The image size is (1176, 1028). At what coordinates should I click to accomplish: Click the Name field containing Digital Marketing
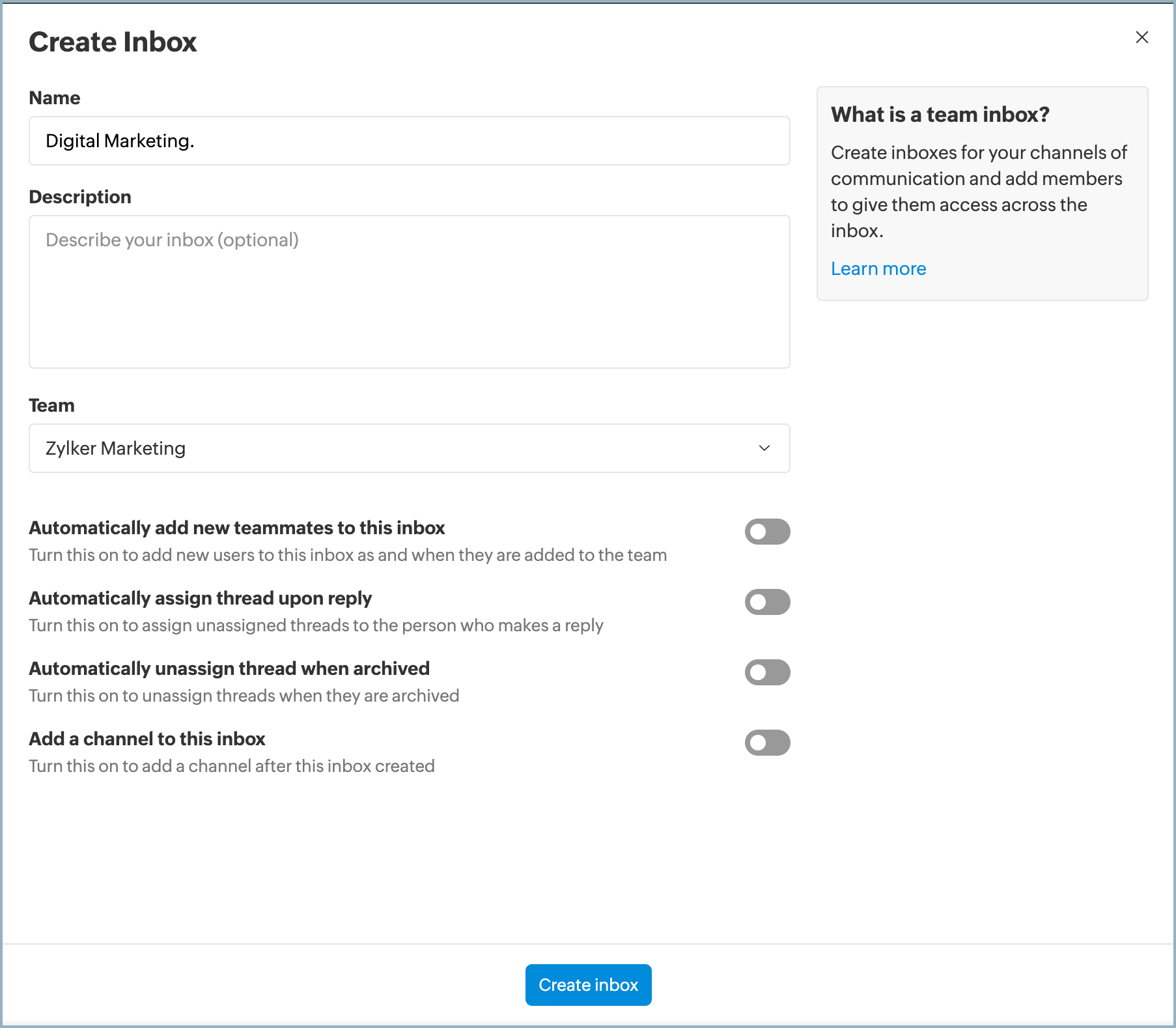click(x=409, y=141)
